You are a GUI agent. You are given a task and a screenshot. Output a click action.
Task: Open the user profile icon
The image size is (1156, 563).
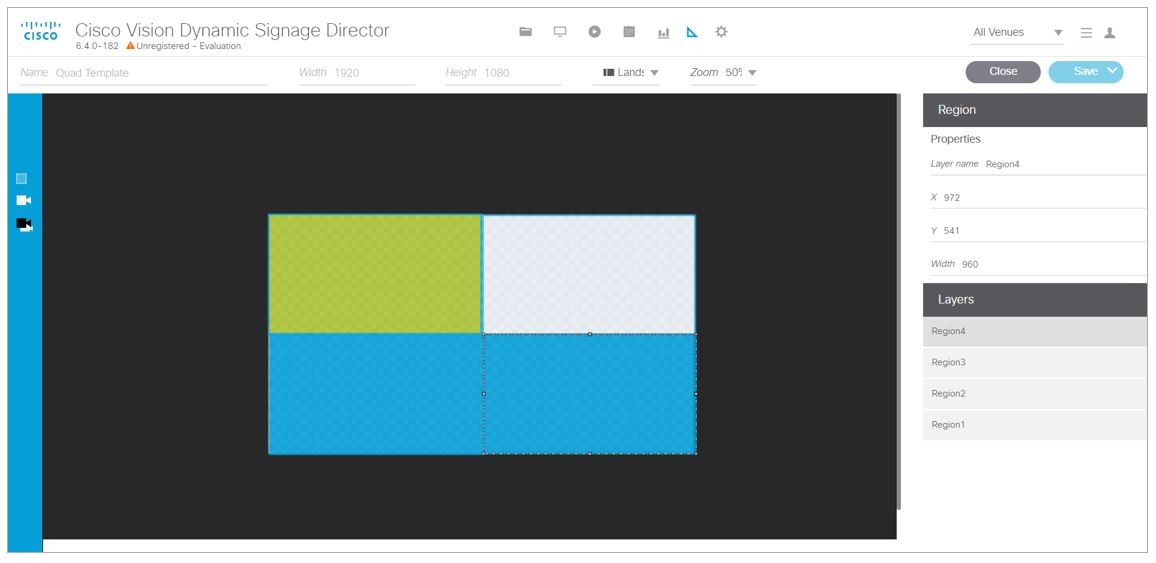point(1110,32)
